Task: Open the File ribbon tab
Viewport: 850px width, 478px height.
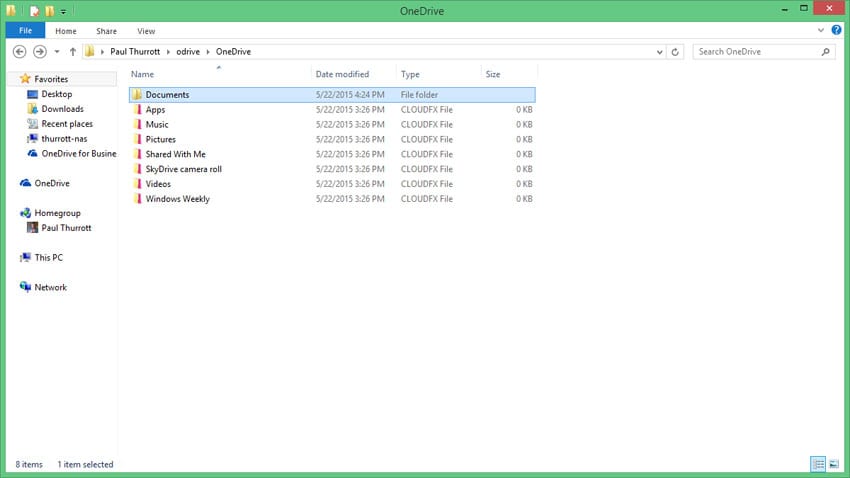Action: coord(25,31)
